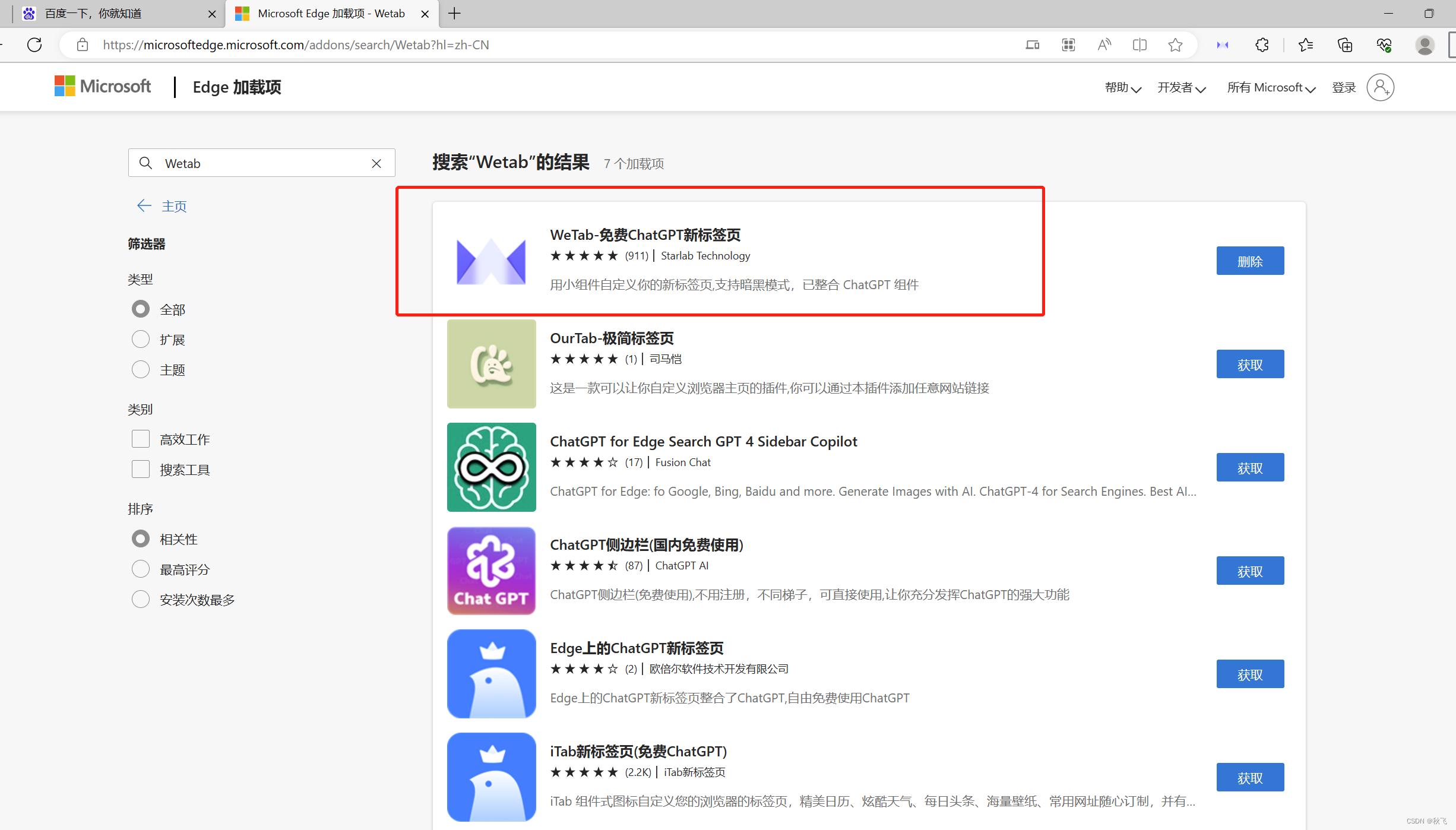
Task: Switch to Microsoft Edge 加载项 tab
Action: 333,14
